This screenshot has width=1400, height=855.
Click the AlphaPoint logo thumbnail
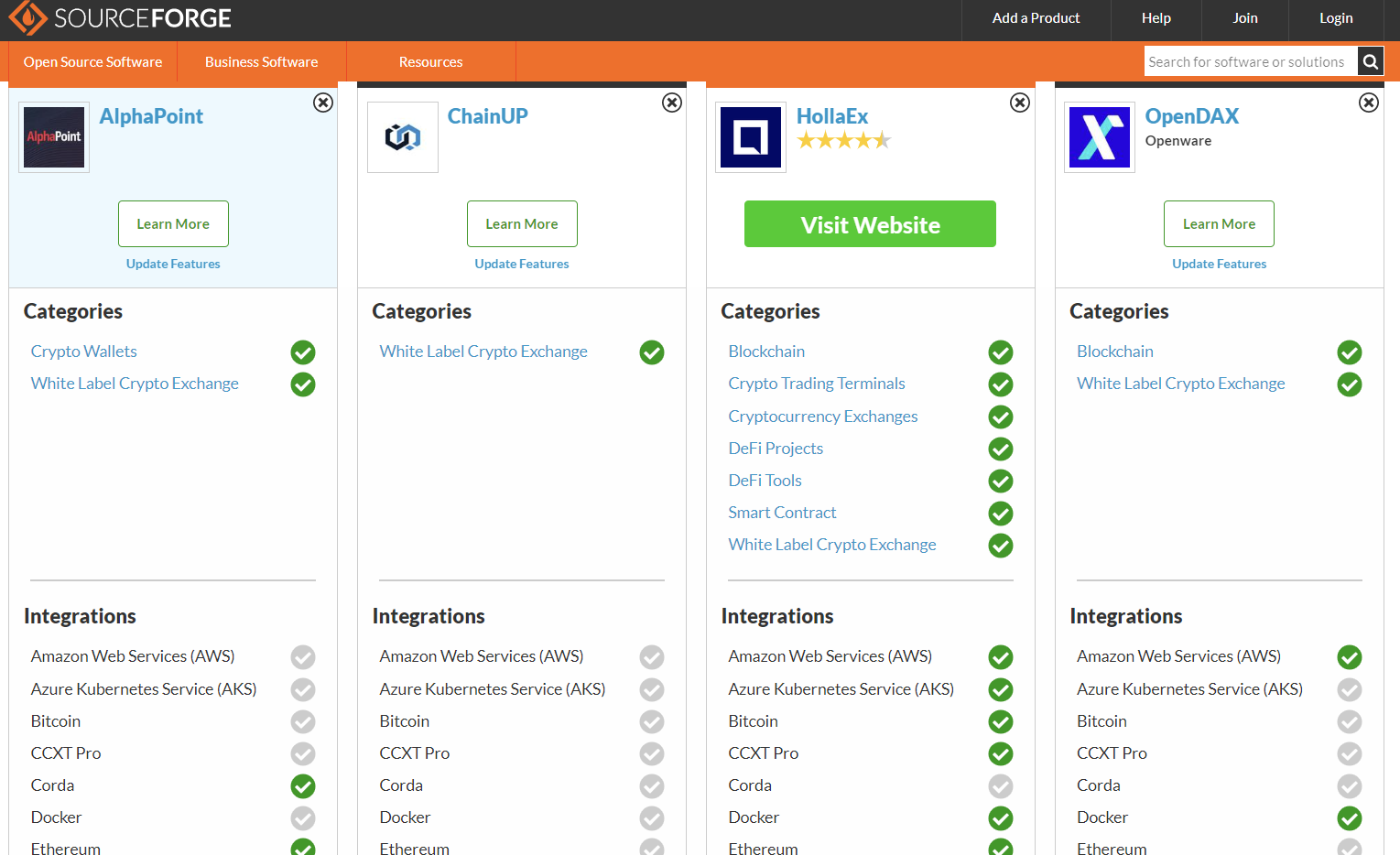(x=54, y=137)
